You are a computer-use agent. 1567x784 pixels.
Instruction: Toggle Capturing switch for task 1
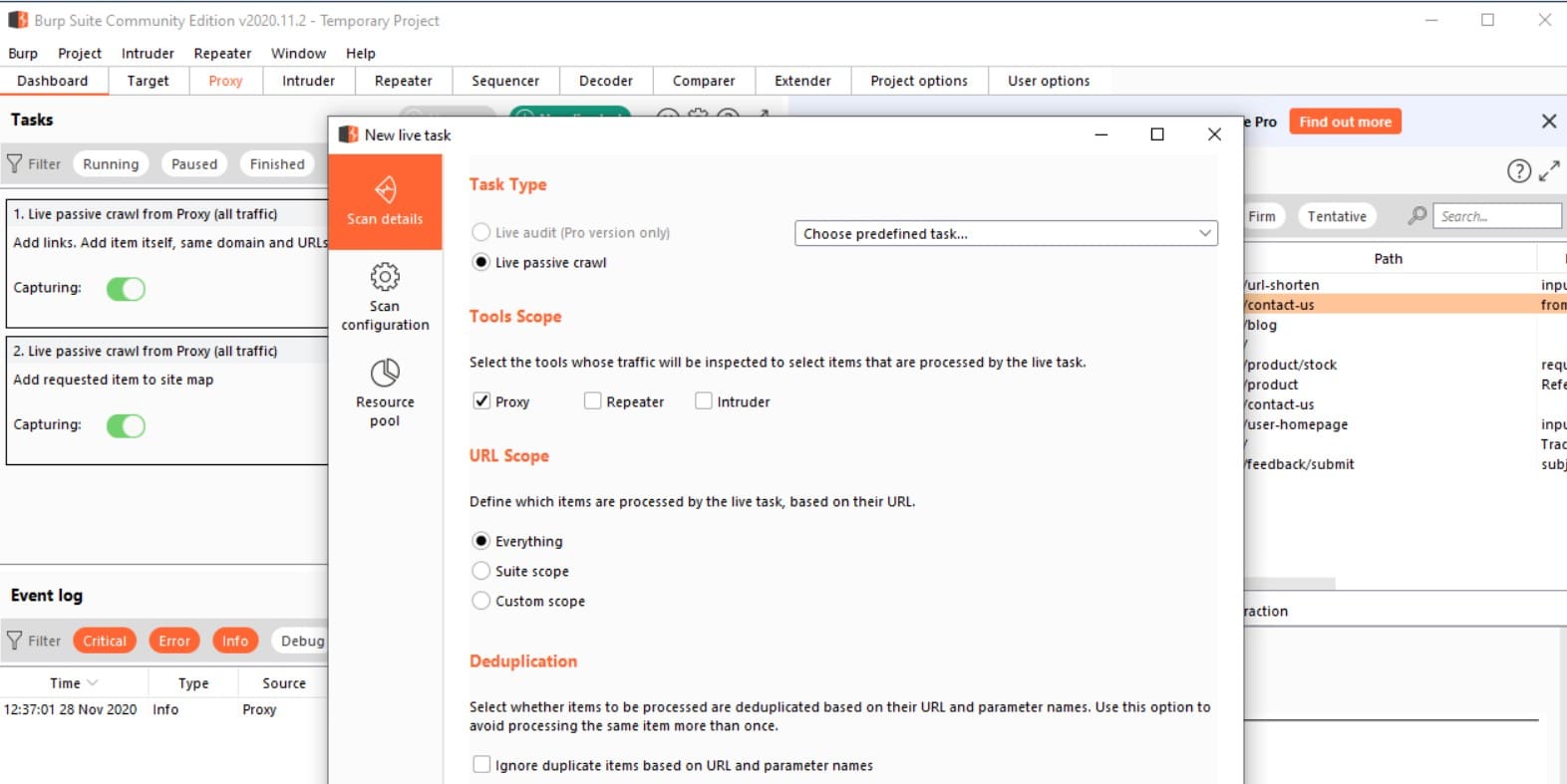coord(126,289)
